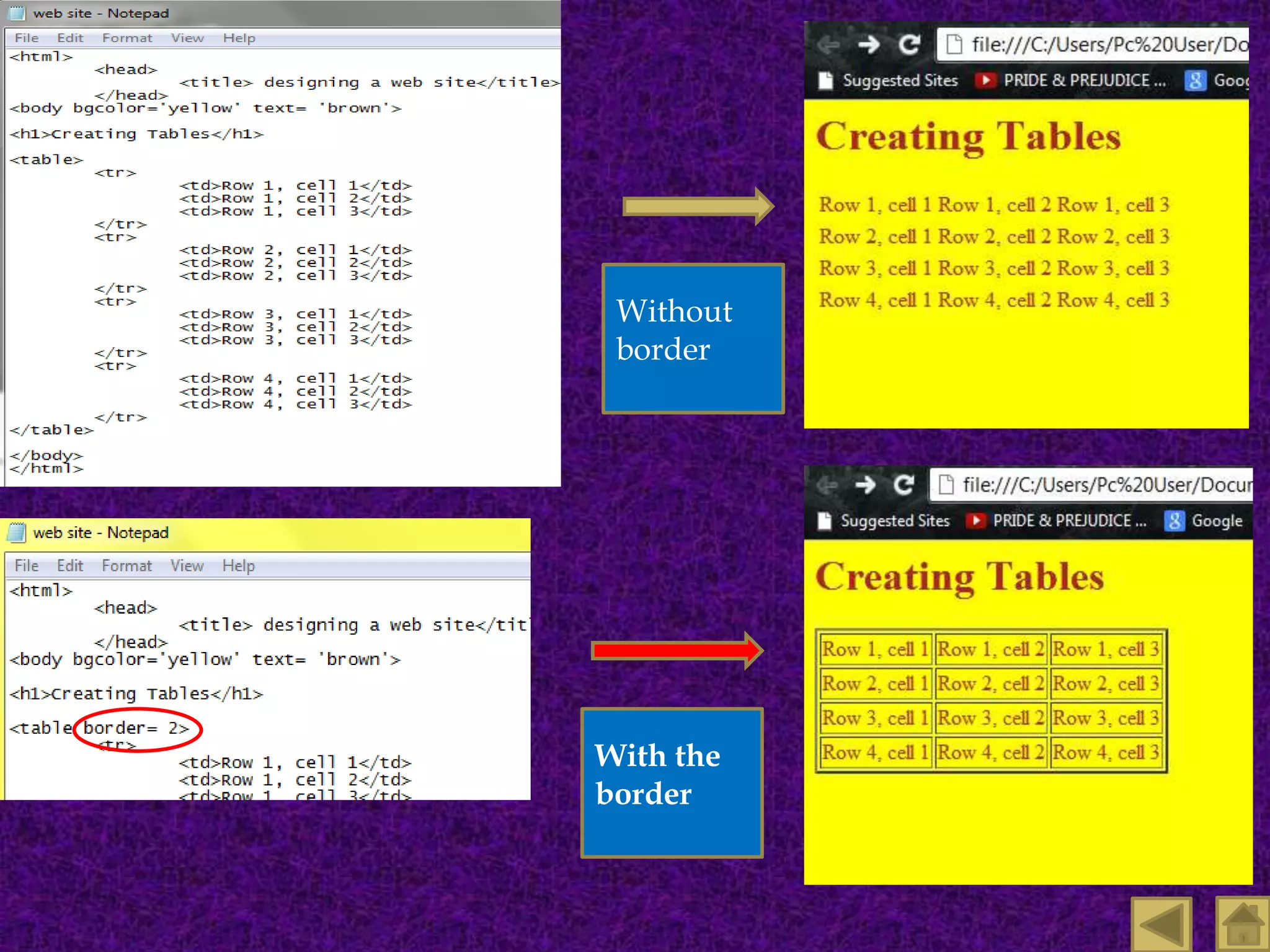1270x952 pixels.
Task: Open Suggested Sites bookmark in bottom browser
Action: tap(894, 521)
